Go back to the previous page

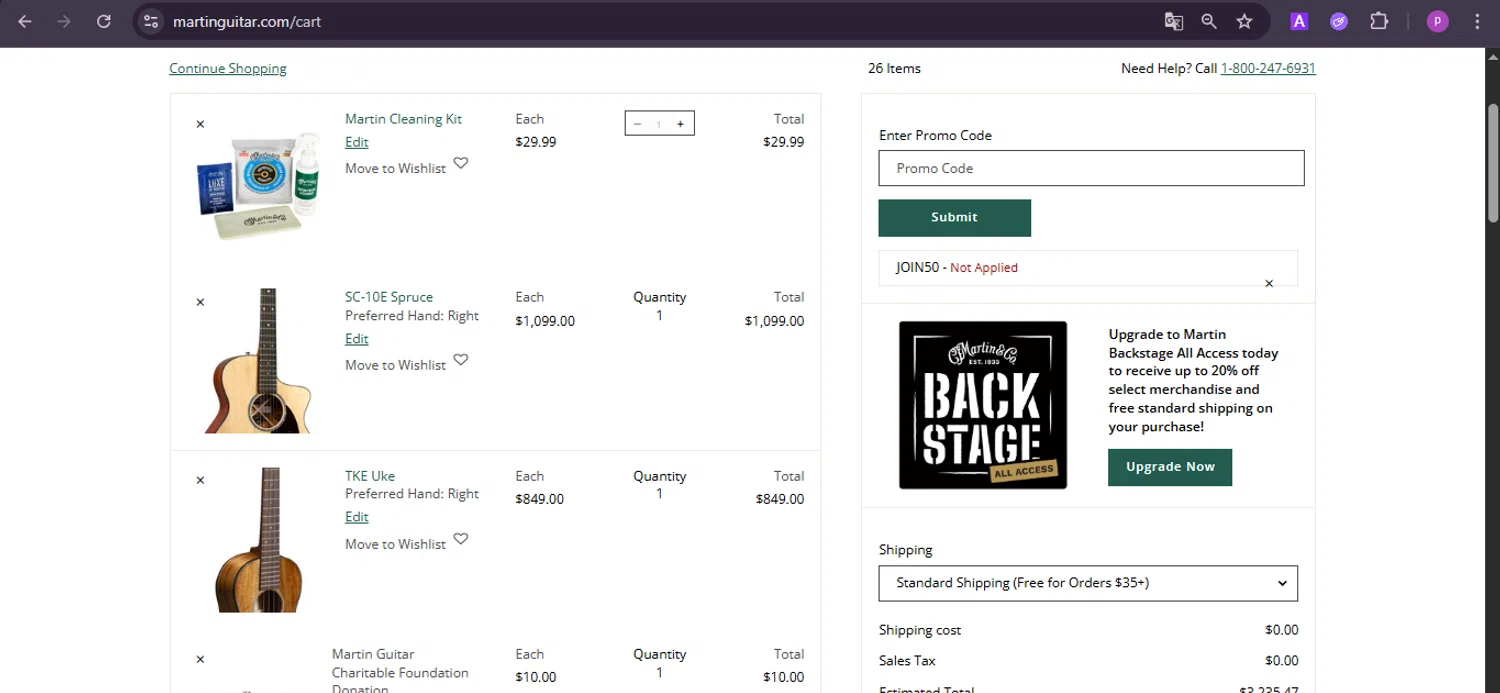tap(25, 21)
